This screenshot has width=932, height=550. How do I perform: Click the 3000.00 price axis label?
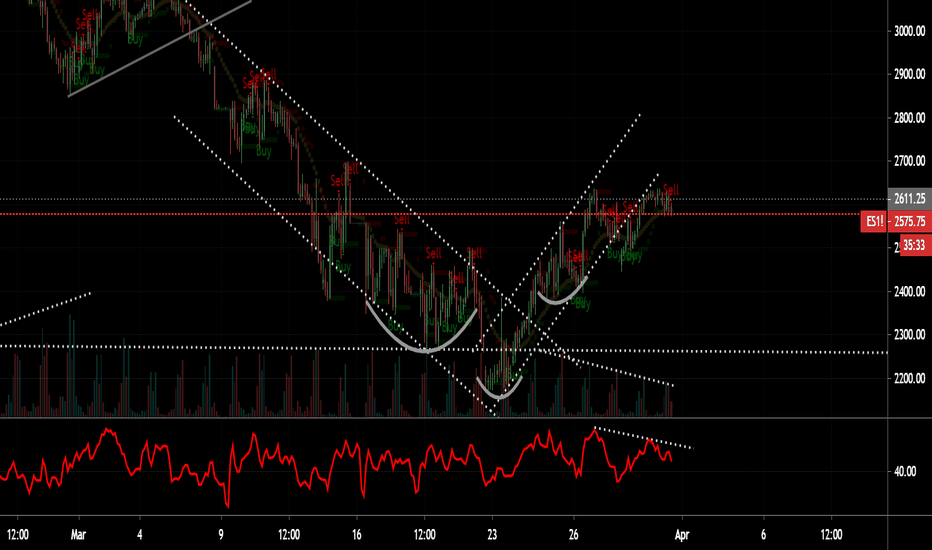[909, 31]
